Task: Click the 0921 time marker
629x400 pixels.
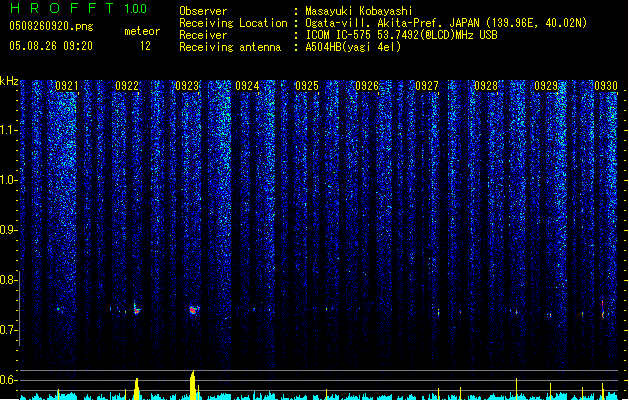Action: pyautogui.click(x=67, y=86)
